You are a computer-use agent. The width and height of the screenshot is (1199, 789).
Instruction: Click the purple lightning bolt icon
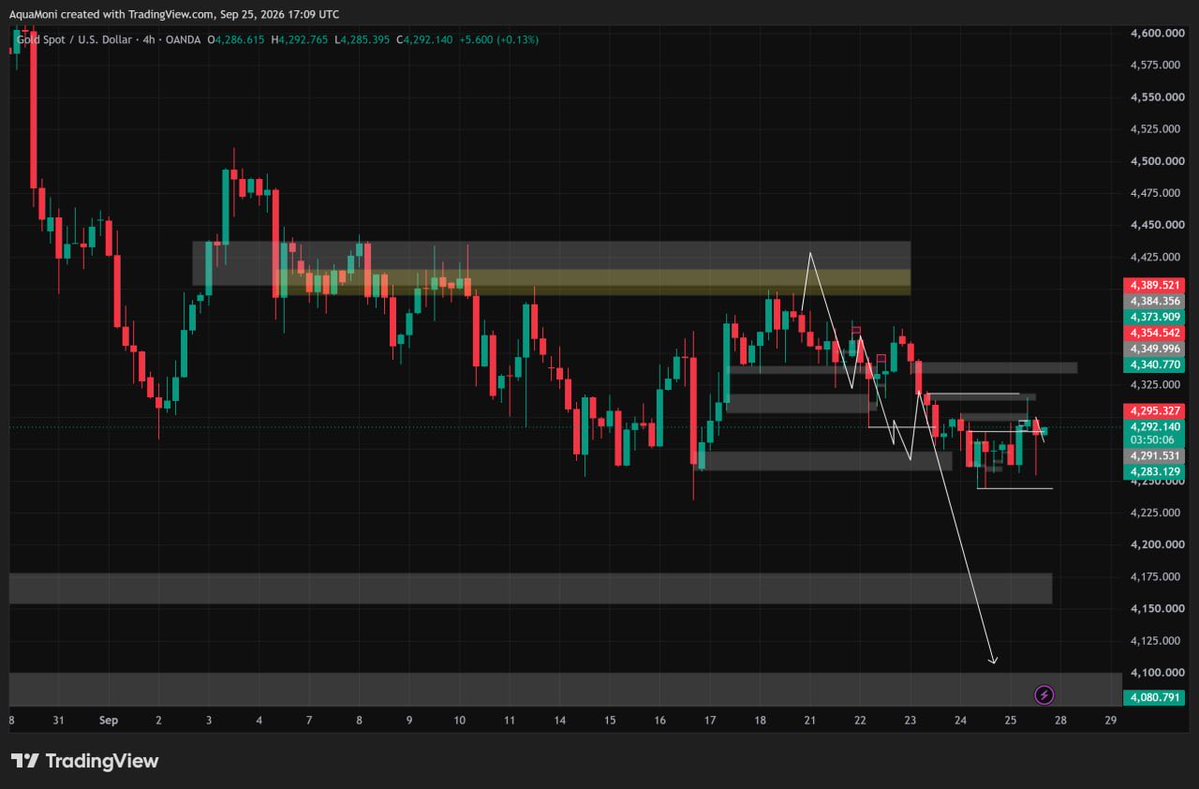tap(1044, 695)
